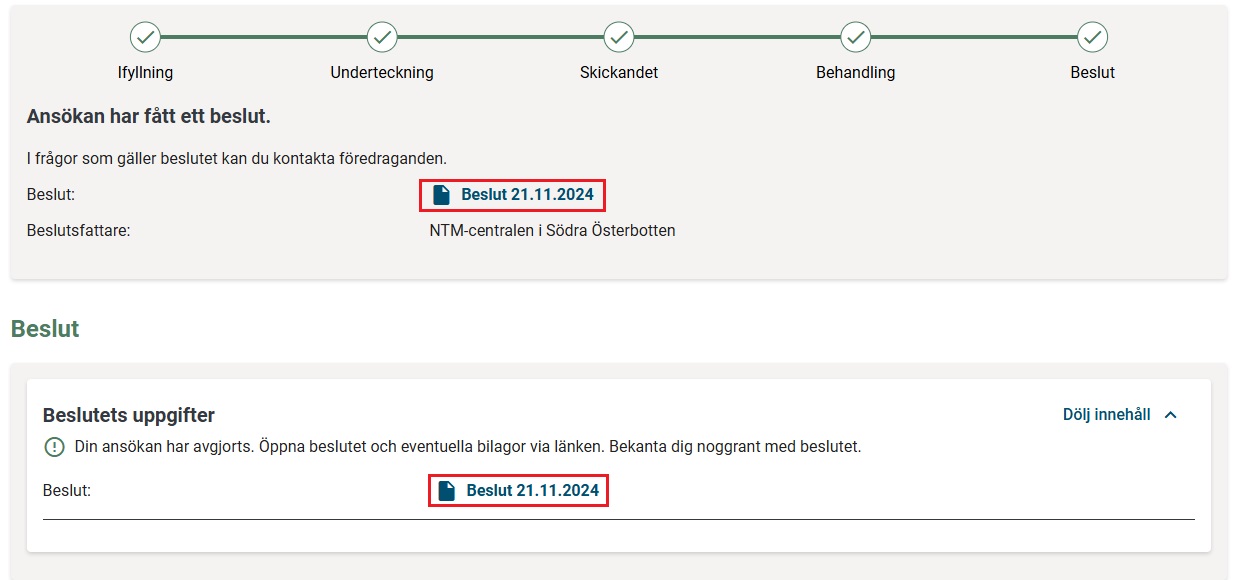Open 'Beslut 21.11.2024' link above Beslutsfattare
1240x580 pixels.
pyautogui.click(x=526, y=195)
